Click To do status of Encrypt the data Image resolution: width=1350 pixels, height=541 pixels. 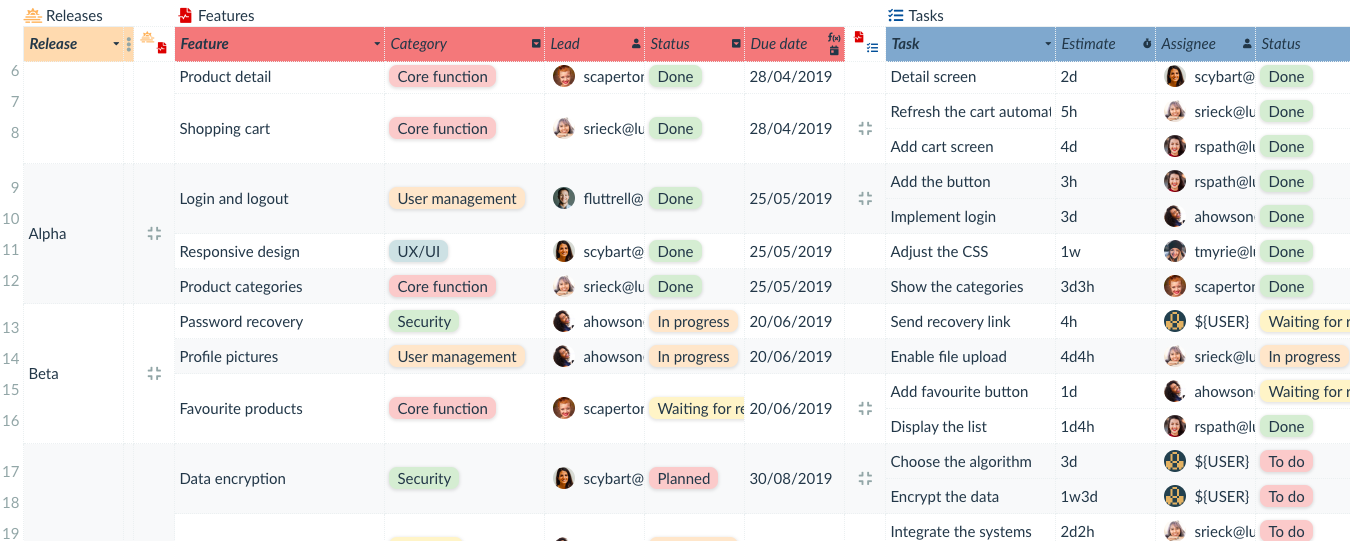tap(1286, 496)
